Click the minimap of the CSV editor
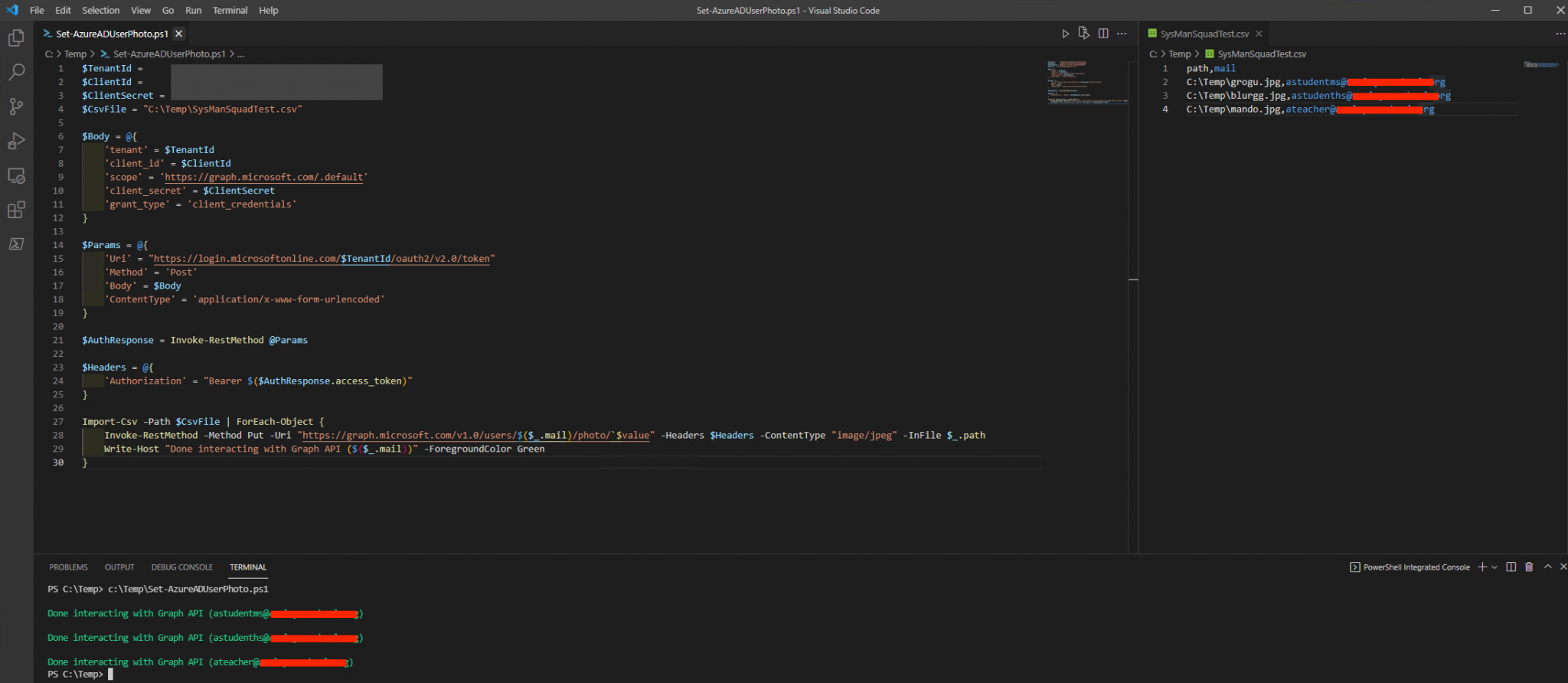The image size is (1568, 683). tap(1541, 64)
